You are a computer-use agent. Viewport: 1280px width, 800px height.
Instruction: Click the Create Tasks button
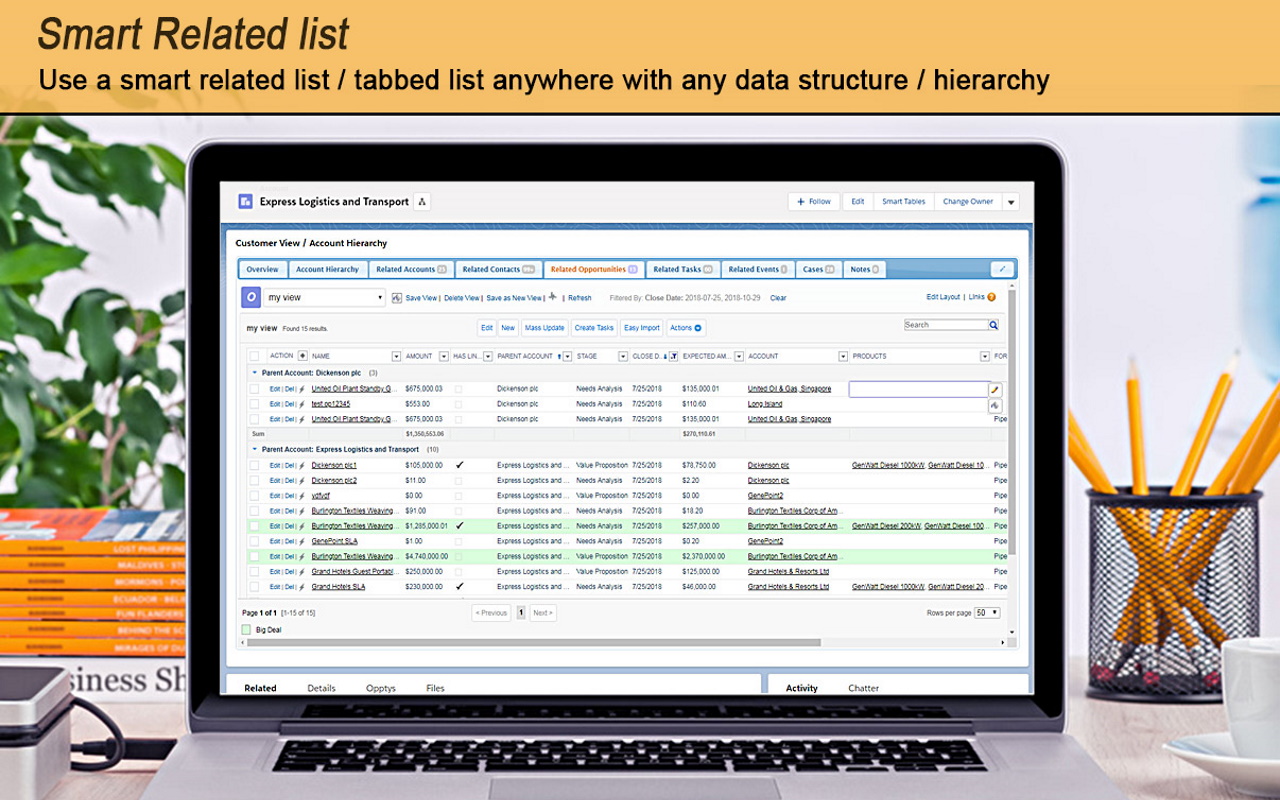(594, 328)
